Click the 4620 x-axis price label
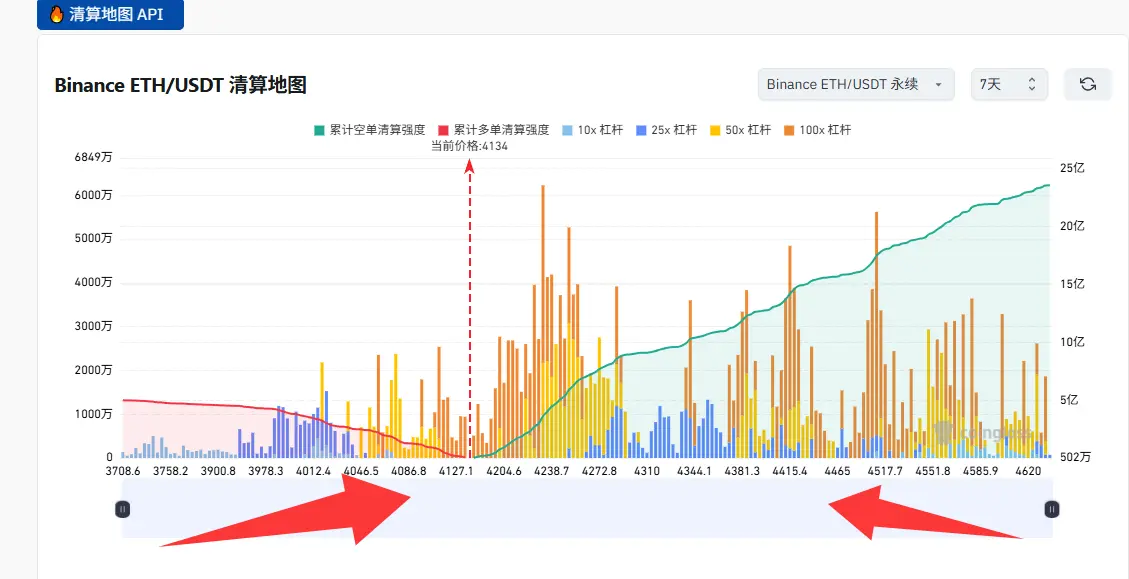Image resolution: width=1129 pixels, height=579 pixels. tap(1027, 471)
